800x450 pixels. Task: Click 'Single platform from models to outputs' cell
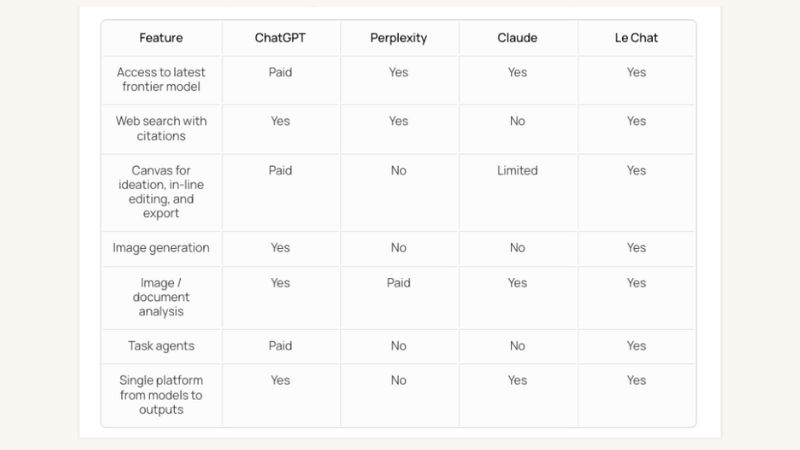(x=161, y=394)
